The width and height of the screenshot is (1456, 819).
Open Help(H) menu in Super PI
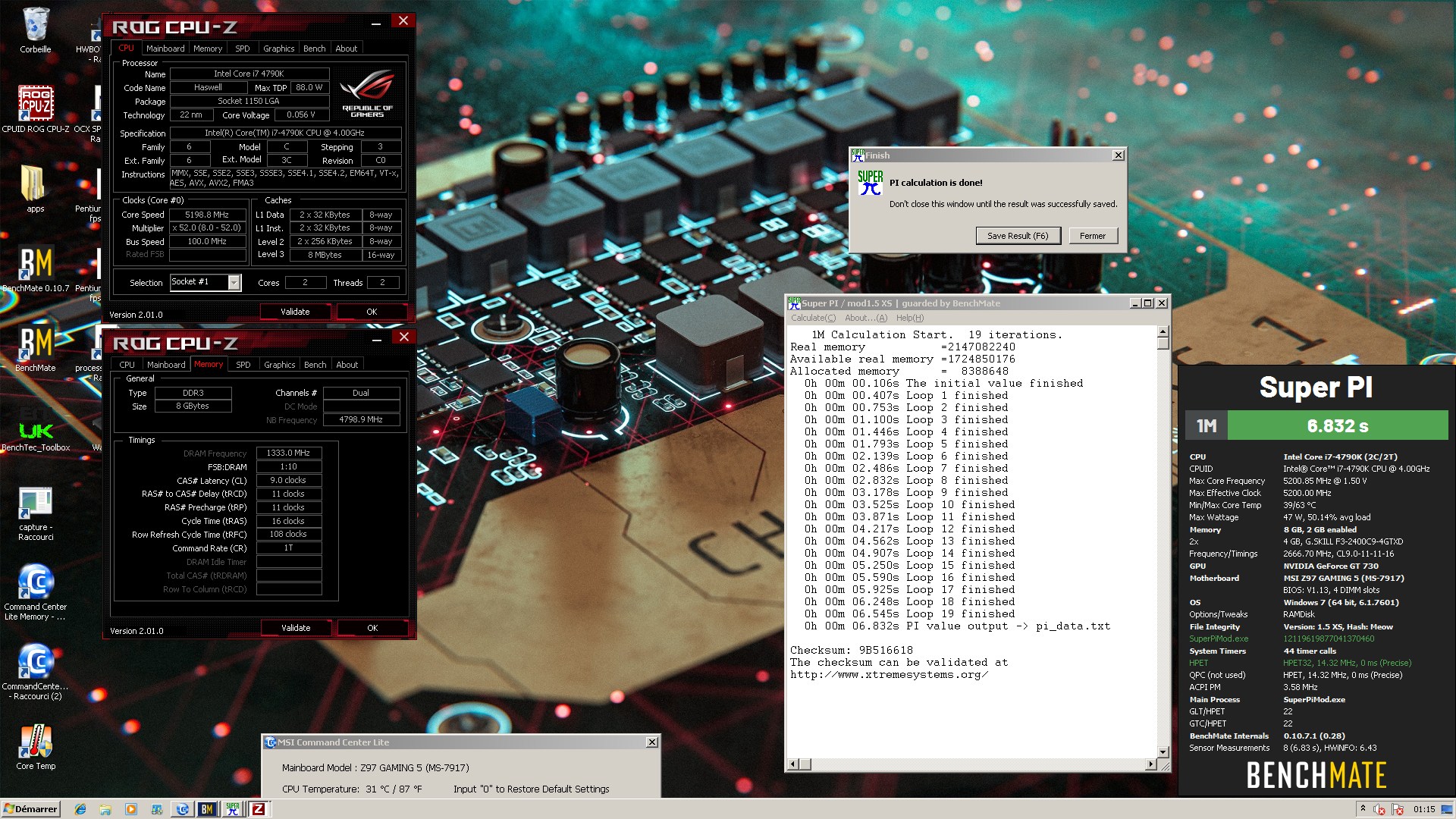910,318
